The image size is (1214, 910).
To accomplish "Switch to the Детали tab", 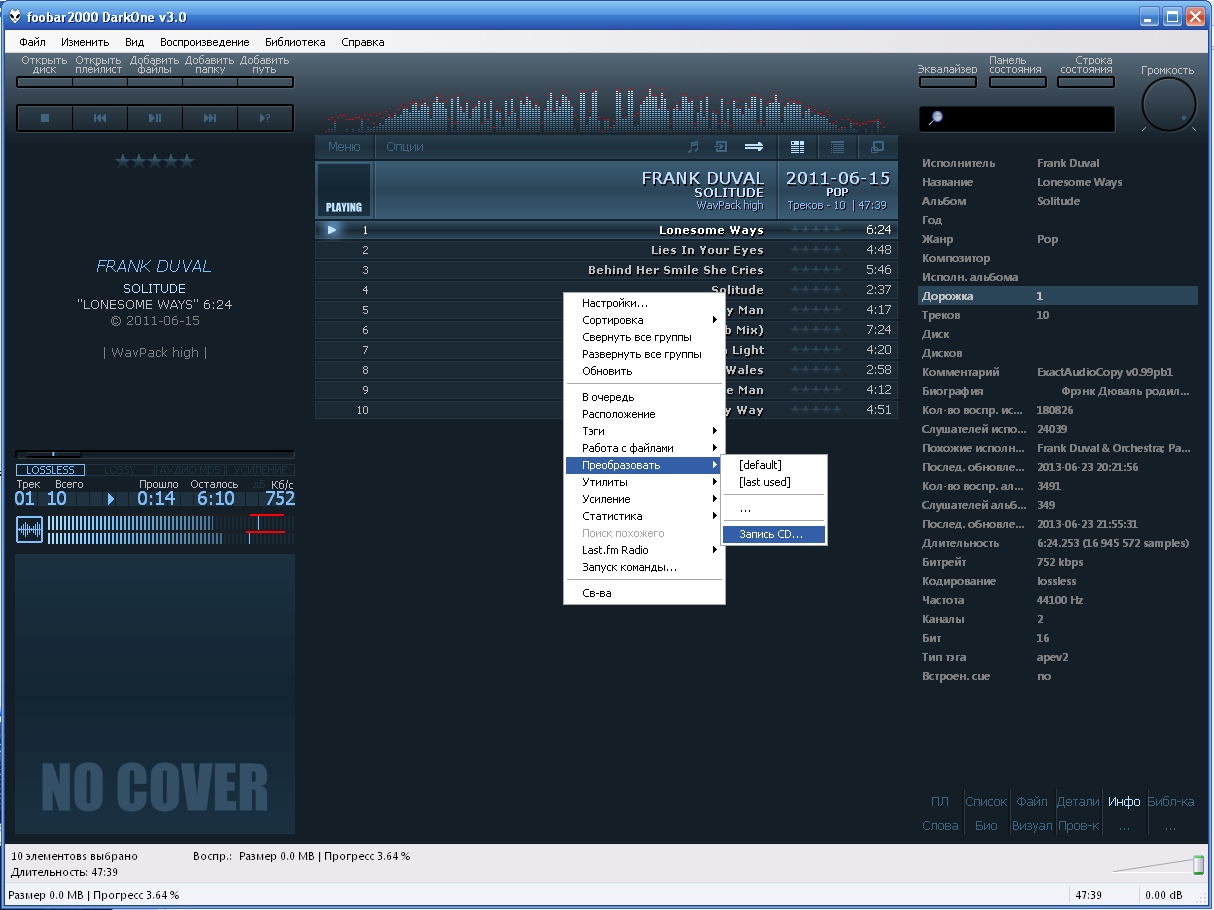I will [1078, 801].
